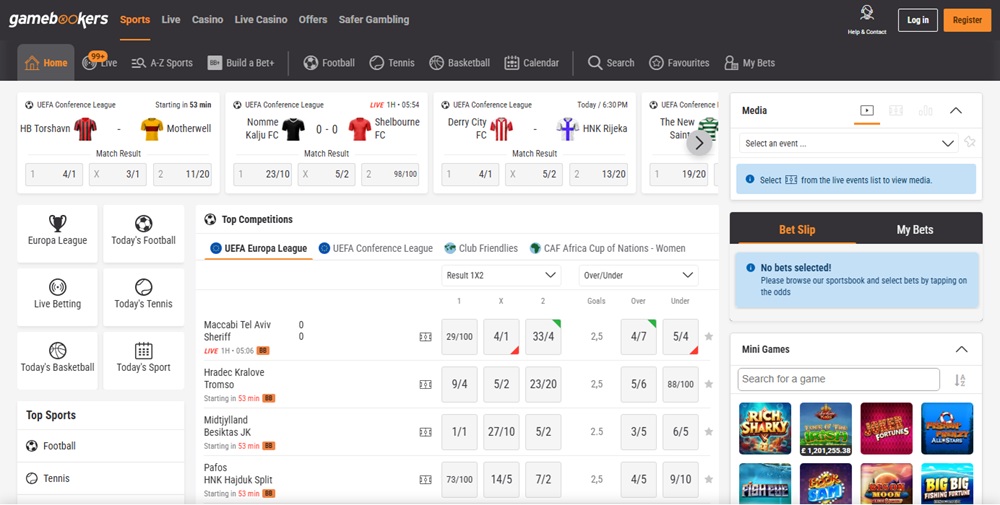Open the Europa League quick link tile

[57, 233]
